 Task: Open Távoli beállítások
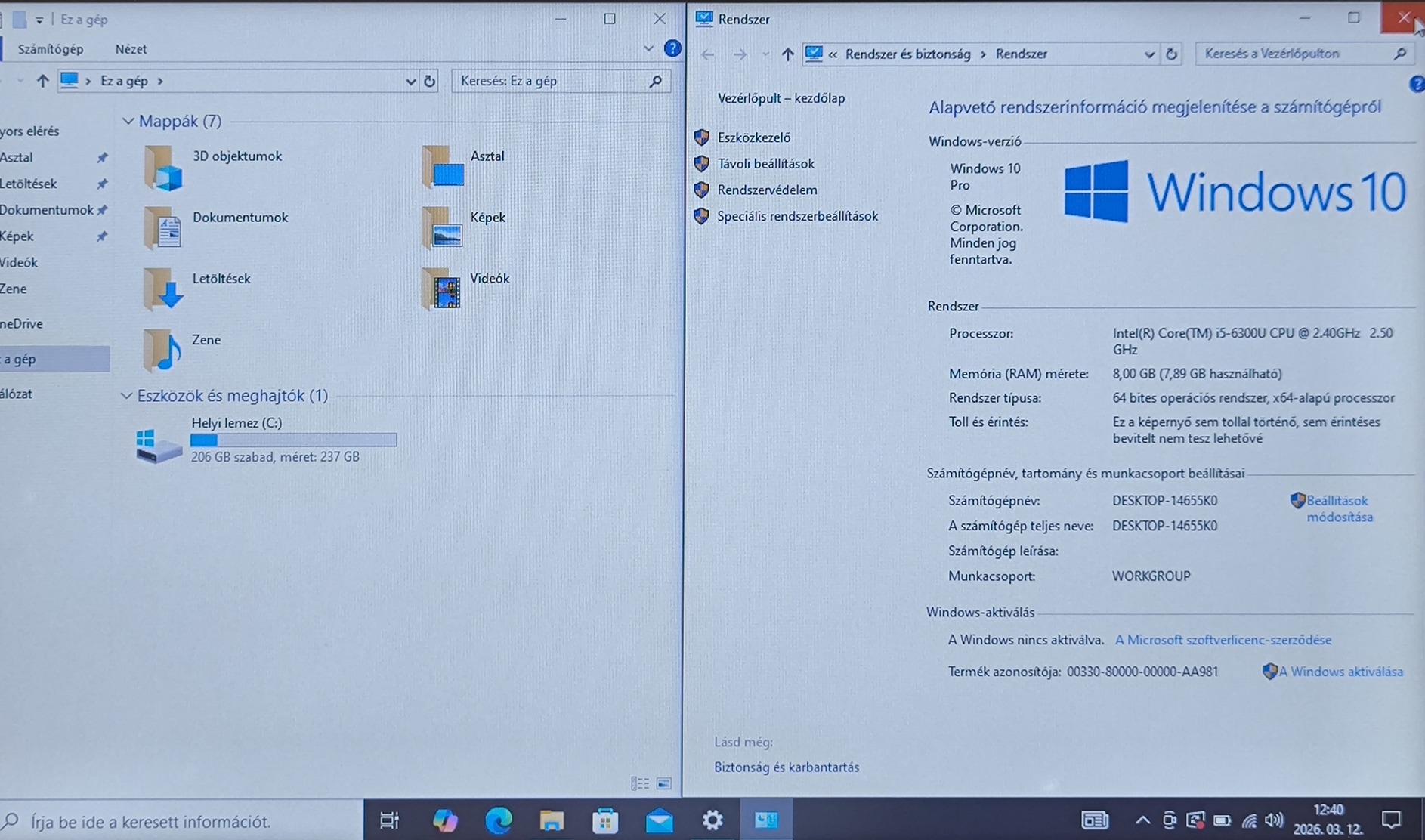[x=765, y=164]
